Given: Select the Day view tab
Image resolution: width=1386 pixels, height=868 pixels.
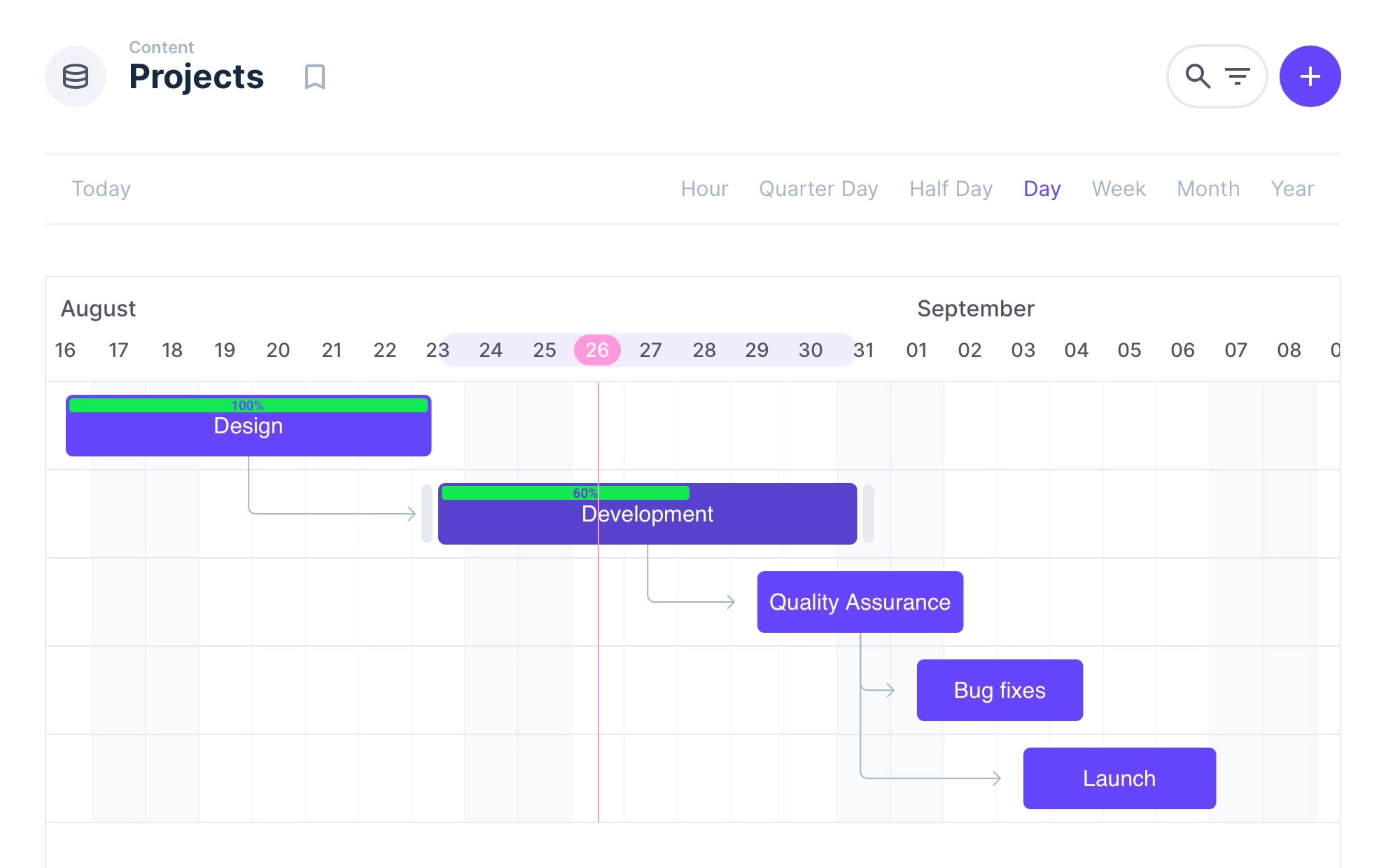Looking at the screenshot, I should (x=1042, y=189).
